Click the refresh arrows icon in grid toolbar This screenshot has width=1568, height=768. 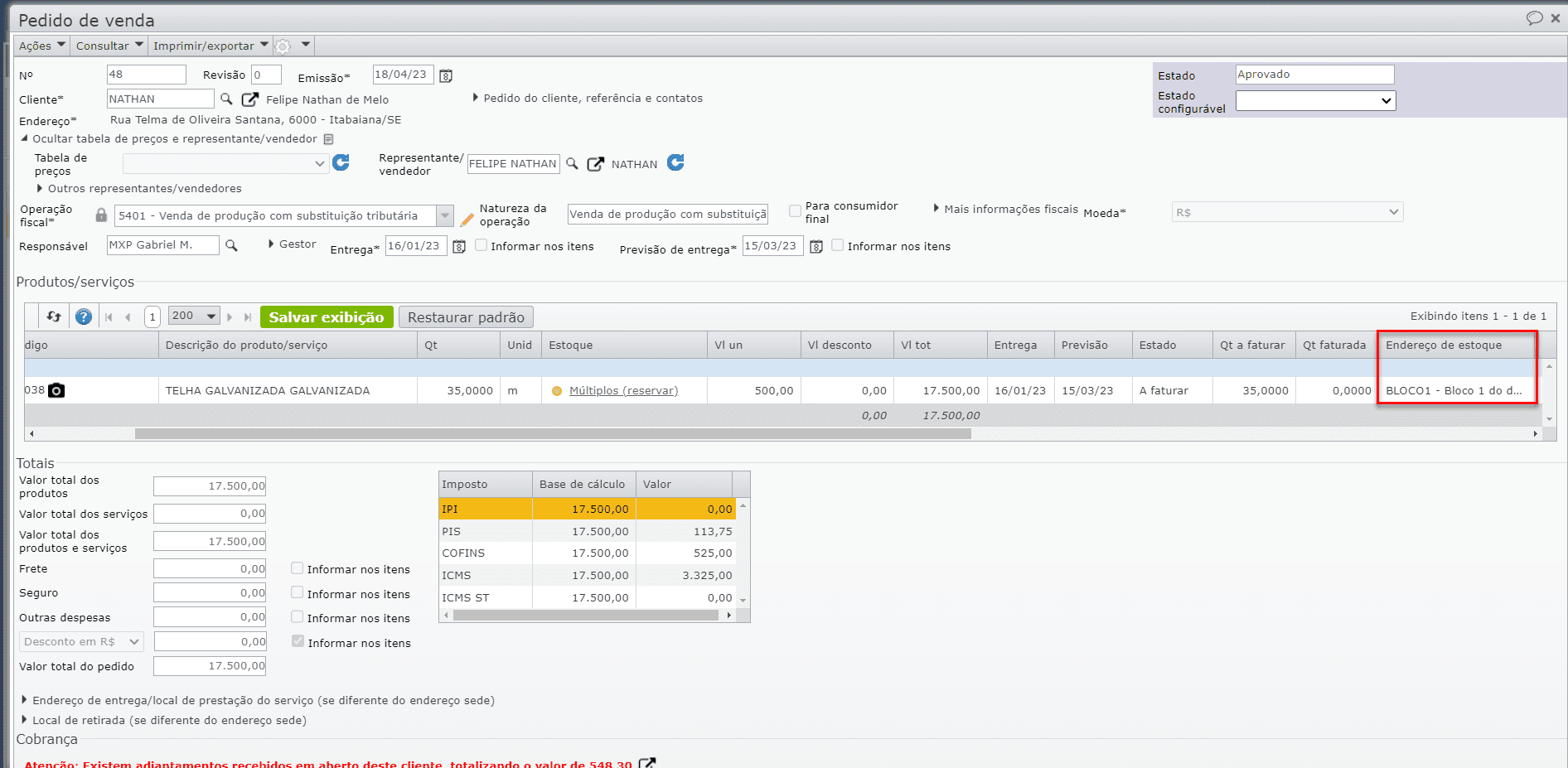[54, 316]
